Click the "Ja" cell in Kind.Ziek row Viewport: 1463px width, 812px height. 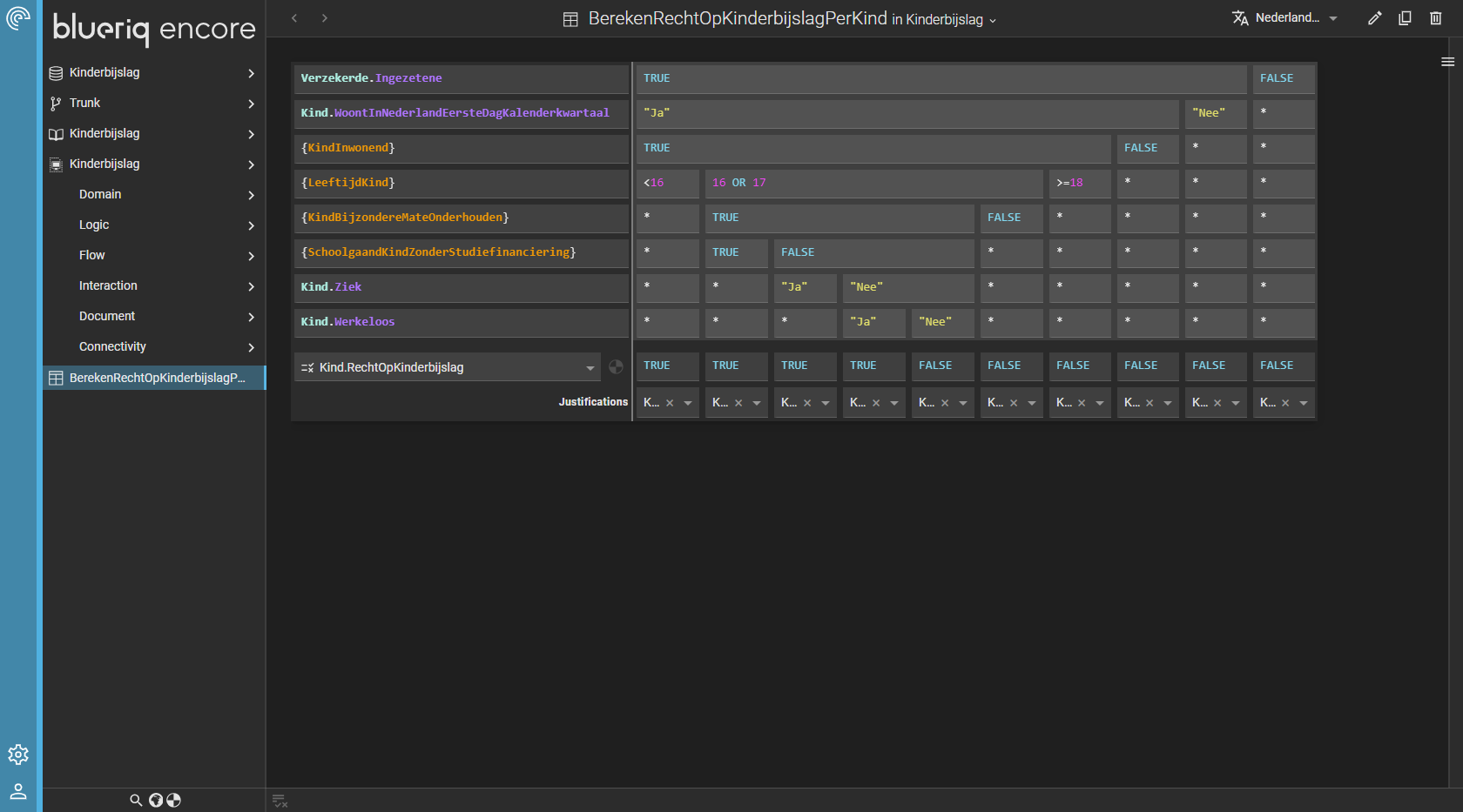(x=805, y=287)
